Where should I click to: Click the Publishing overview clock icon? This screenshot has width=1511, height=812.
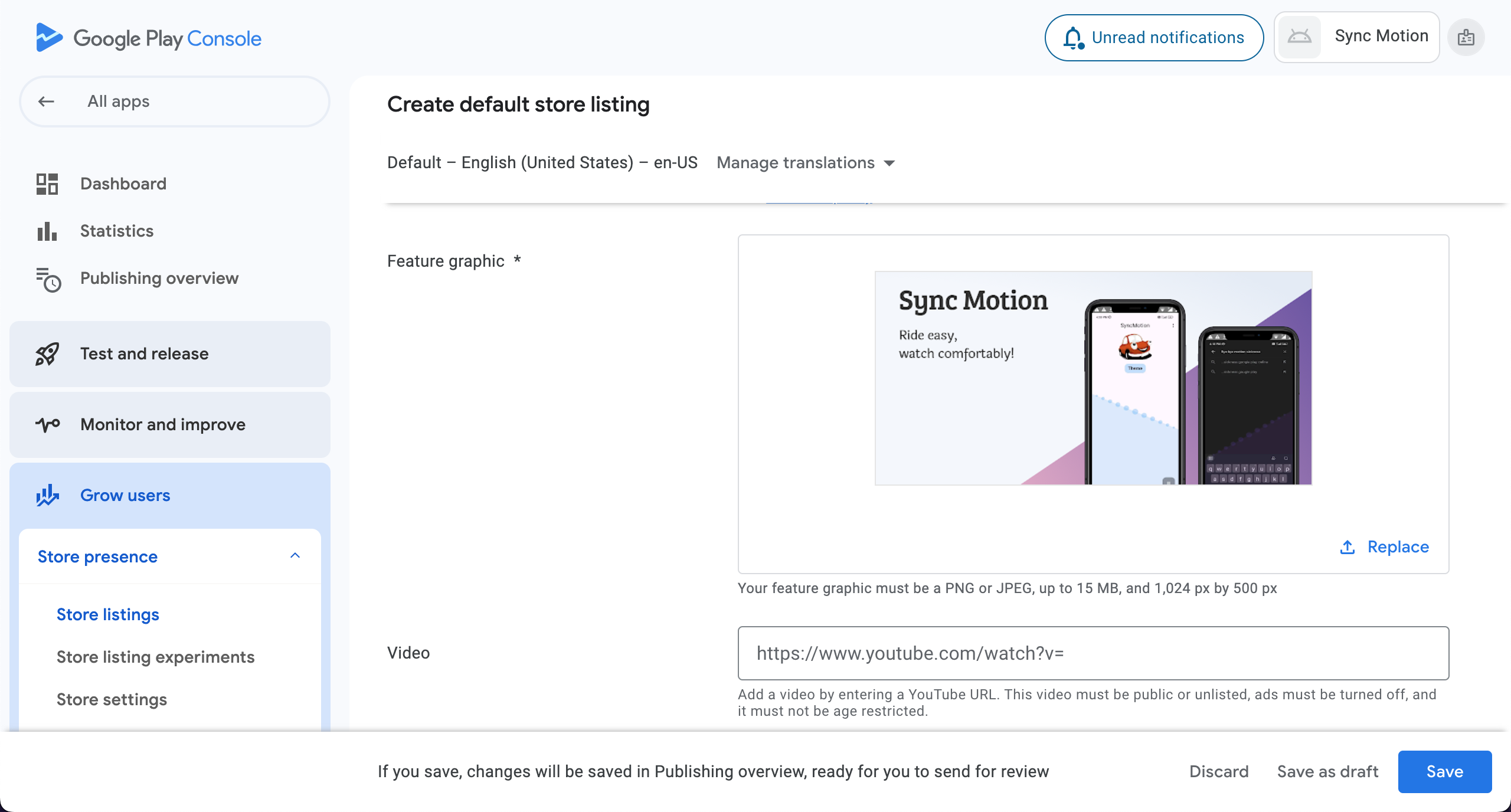(48, 279)
